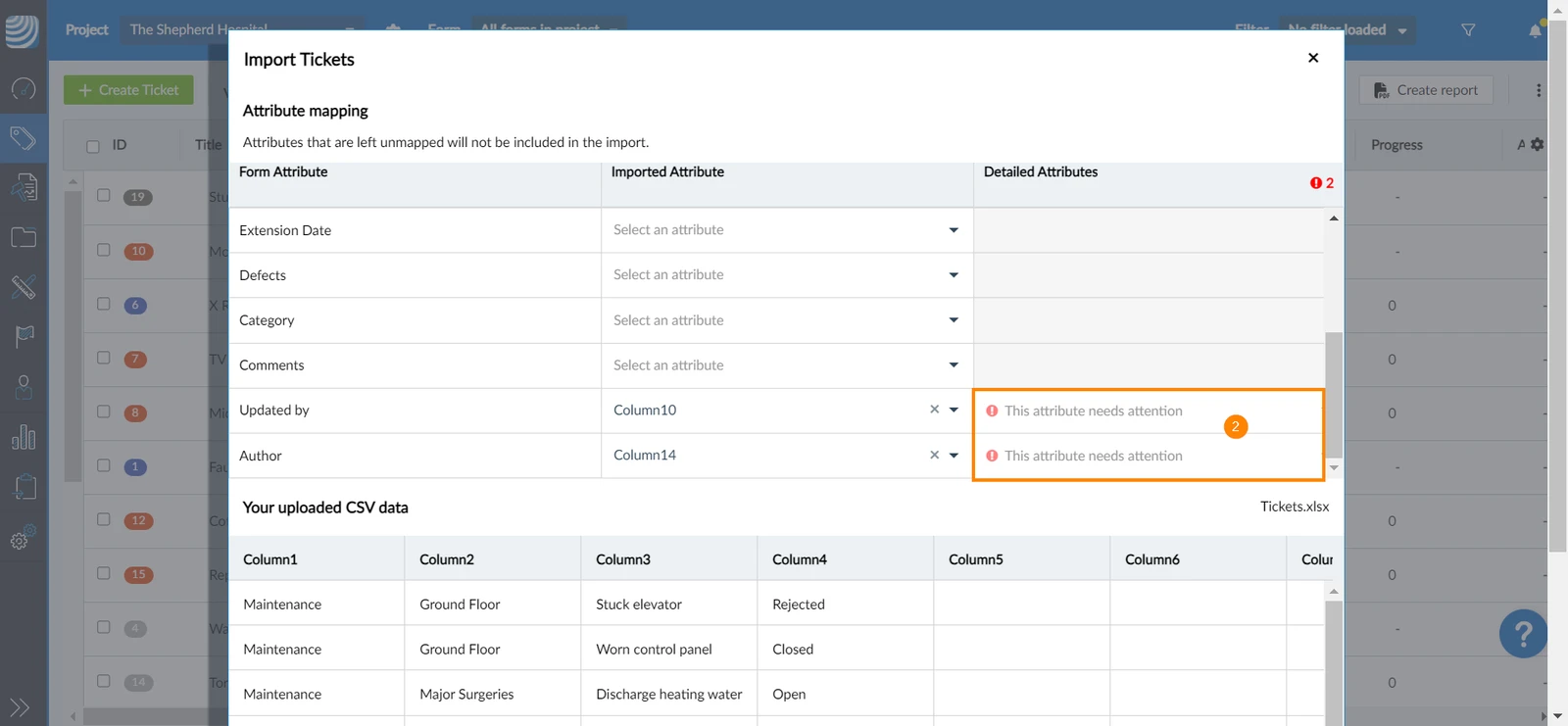The image size is (1568, 726).
Task: Select all tickets via ID header checkbox
Action: tap(93, 147)
